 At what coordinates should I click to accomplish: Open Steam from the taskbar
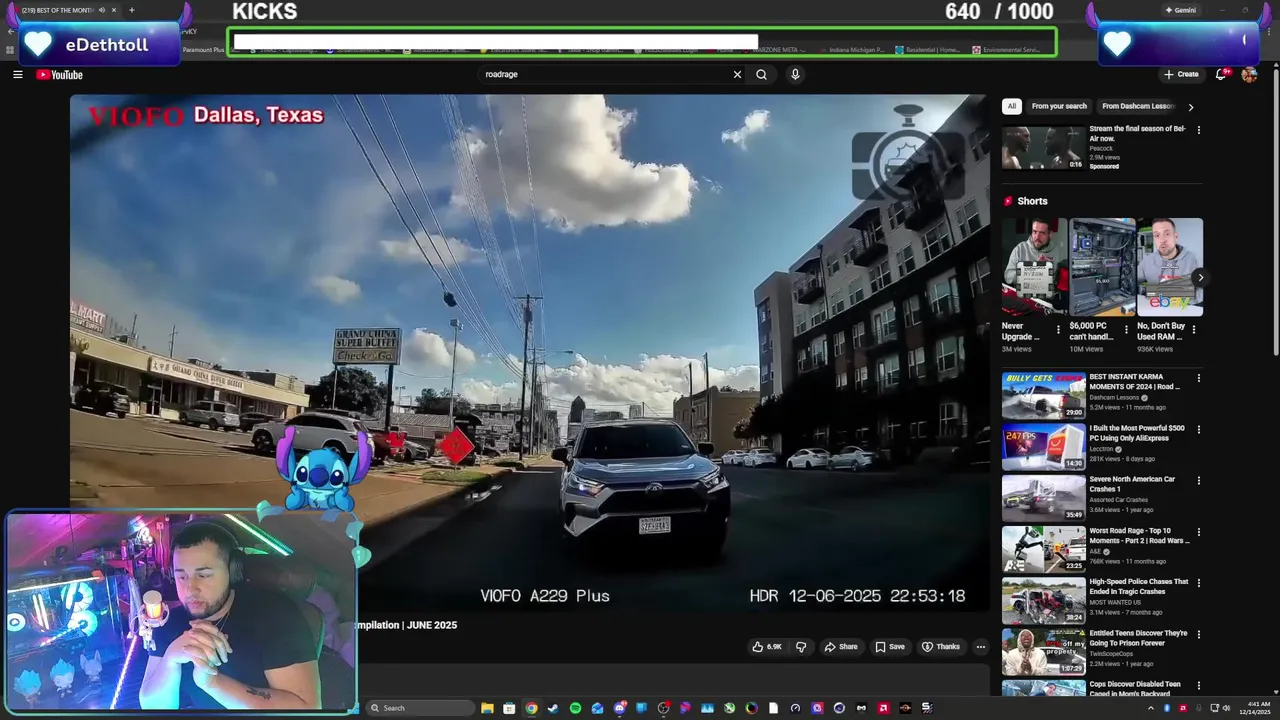[x=553, y=708]
